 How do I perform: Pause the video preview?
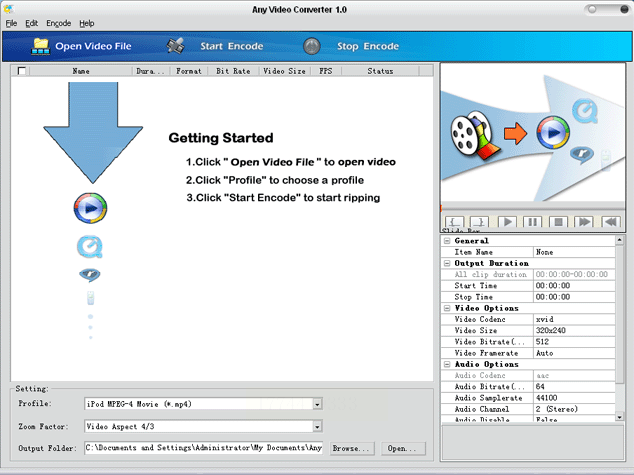[532, 222]
